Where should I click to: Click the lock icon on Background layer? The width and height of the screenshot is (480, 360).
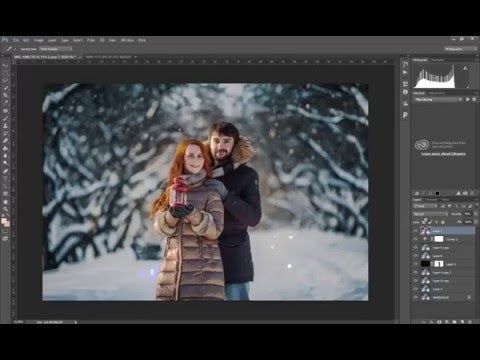(x=469, y=297)
